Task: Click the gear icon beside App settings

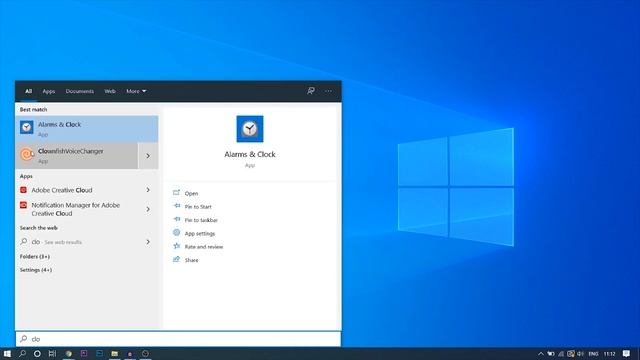Action: pyautogui.click(x=176, y=233)
